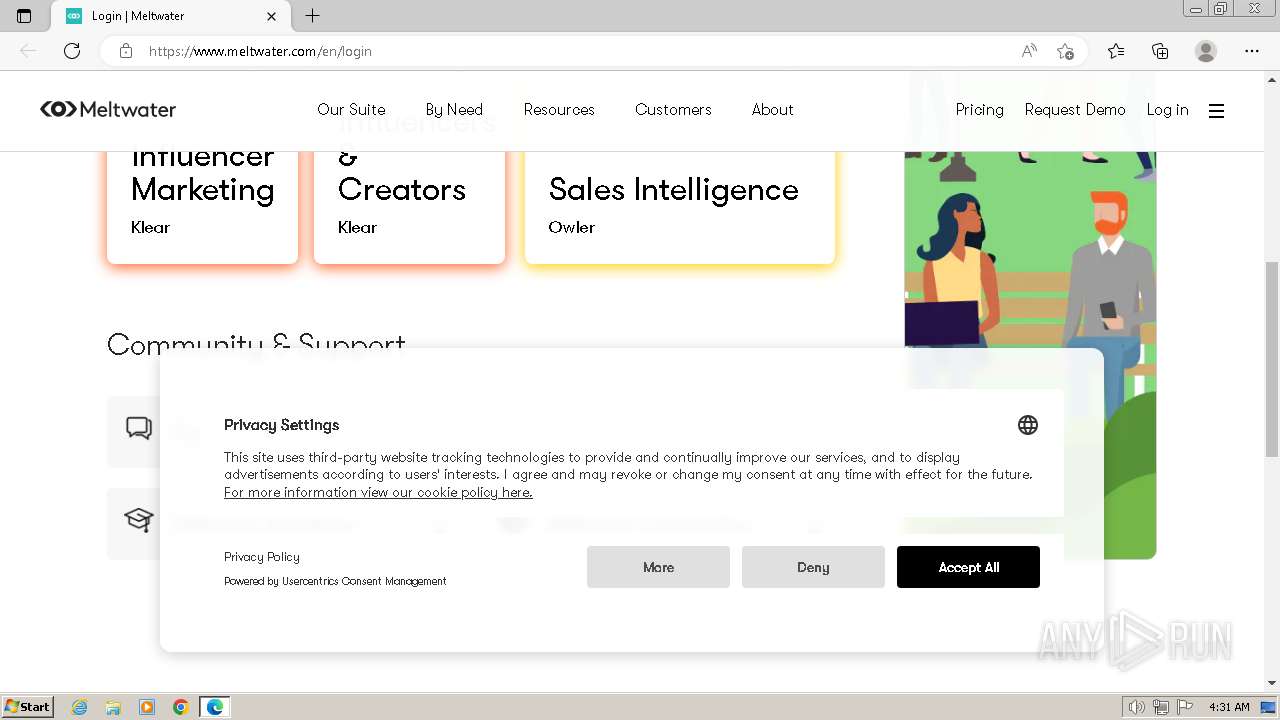1280x720 pixels.
Task: Open the hamburger menu icon
Action: point(1216,110)
